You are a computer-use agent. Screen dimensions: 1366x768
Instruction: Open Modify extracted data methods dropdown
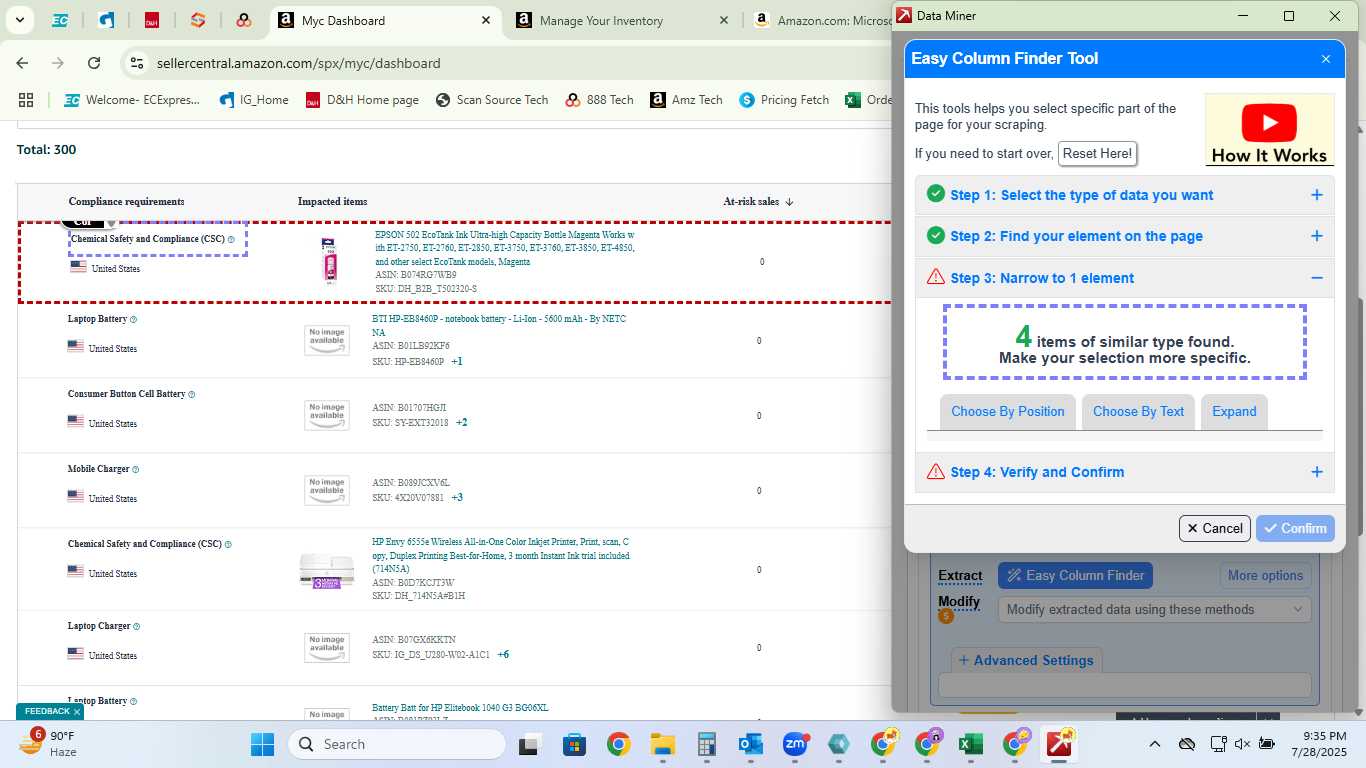pos(1154,609)
